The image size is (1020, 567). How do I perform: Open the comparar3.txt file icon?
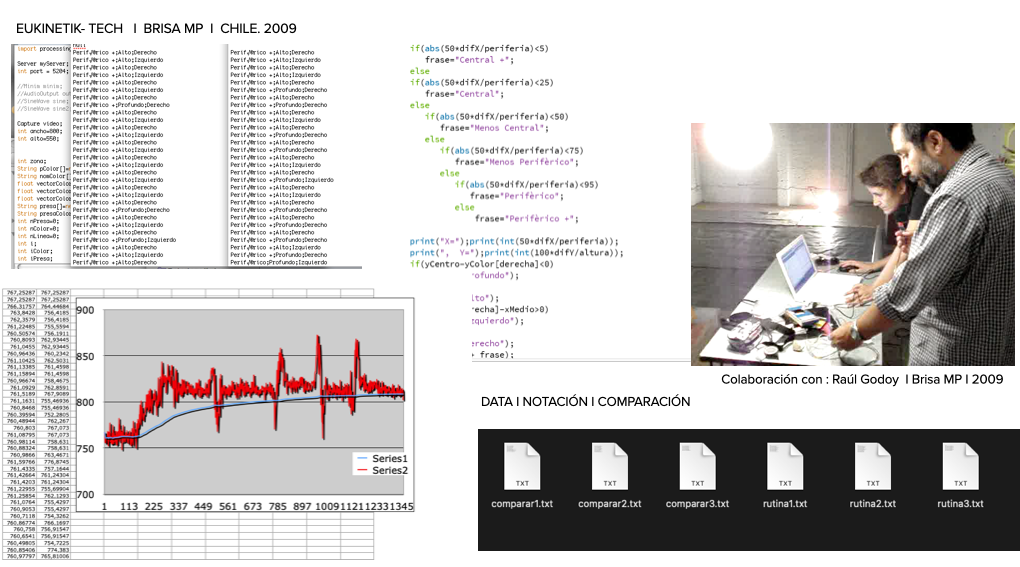tap(697, 465)
